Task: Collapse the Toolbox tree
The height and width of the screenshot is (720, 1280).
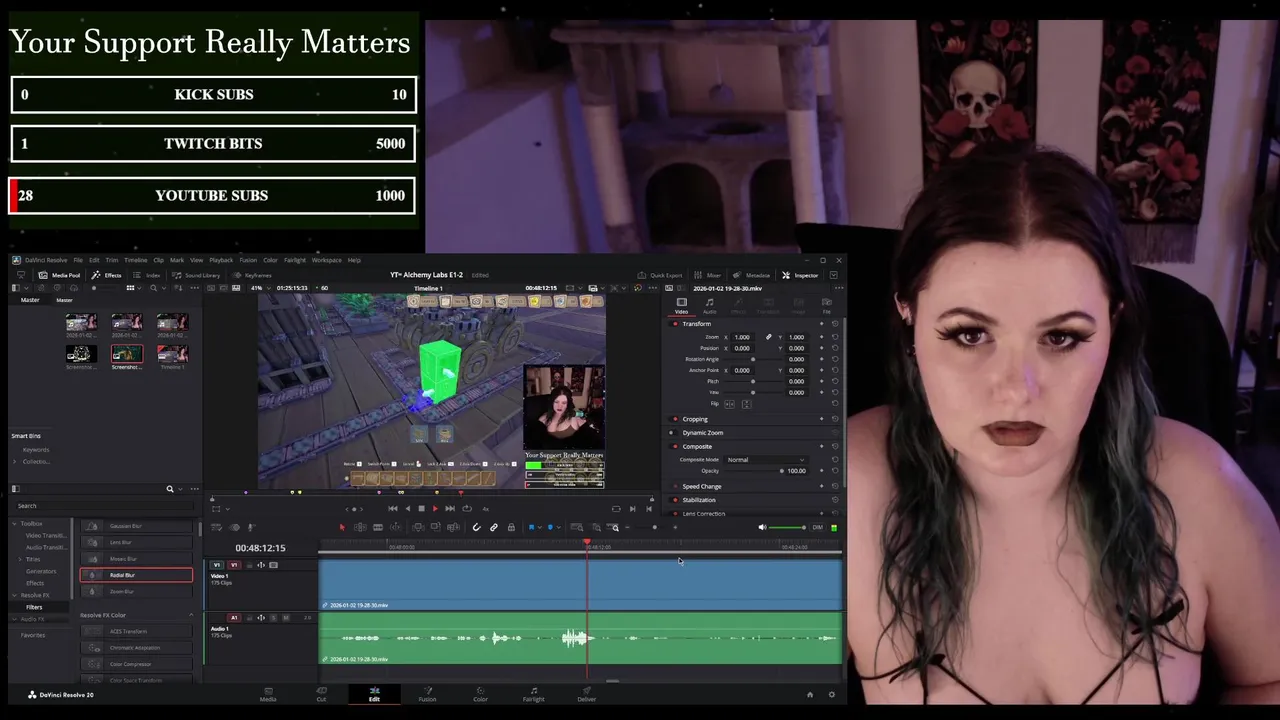Action: point(15,523)
